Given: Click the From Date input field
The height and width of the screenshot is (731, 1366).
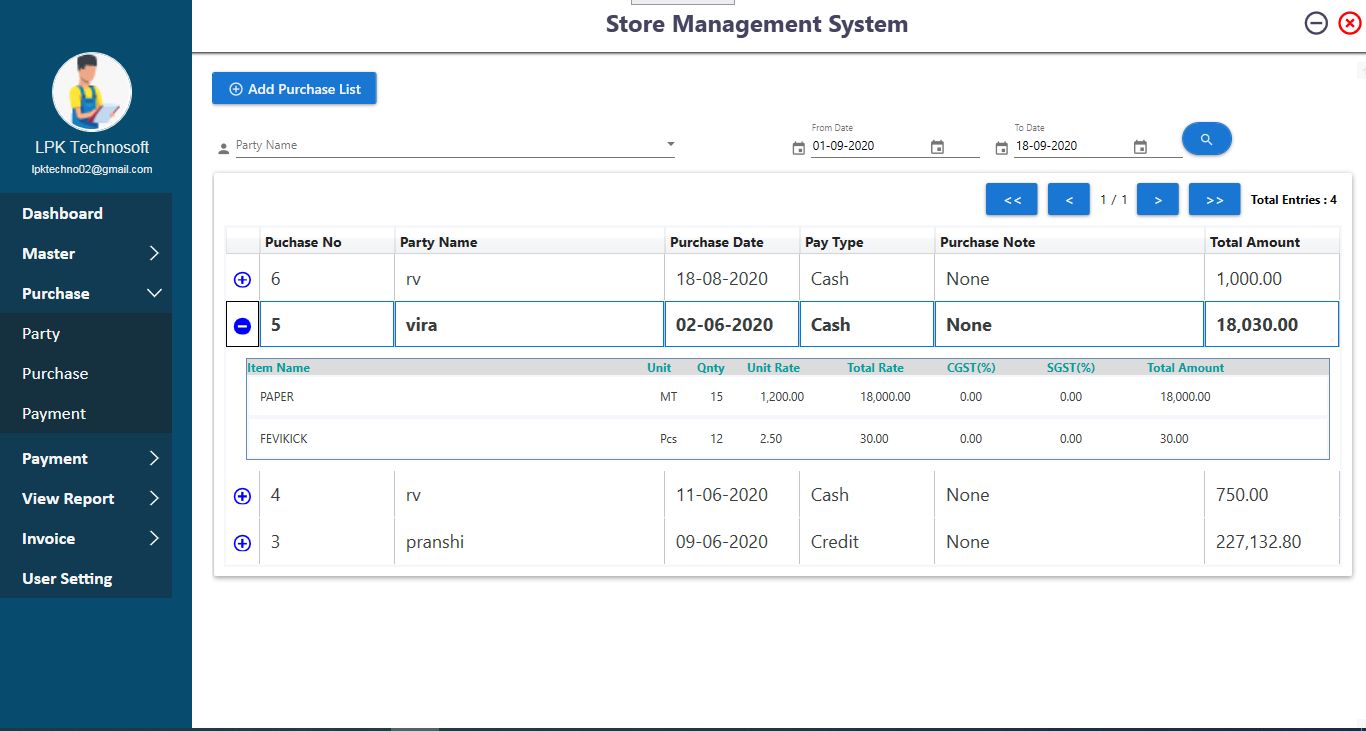Looking at the screenshot, I should point(866,146).
